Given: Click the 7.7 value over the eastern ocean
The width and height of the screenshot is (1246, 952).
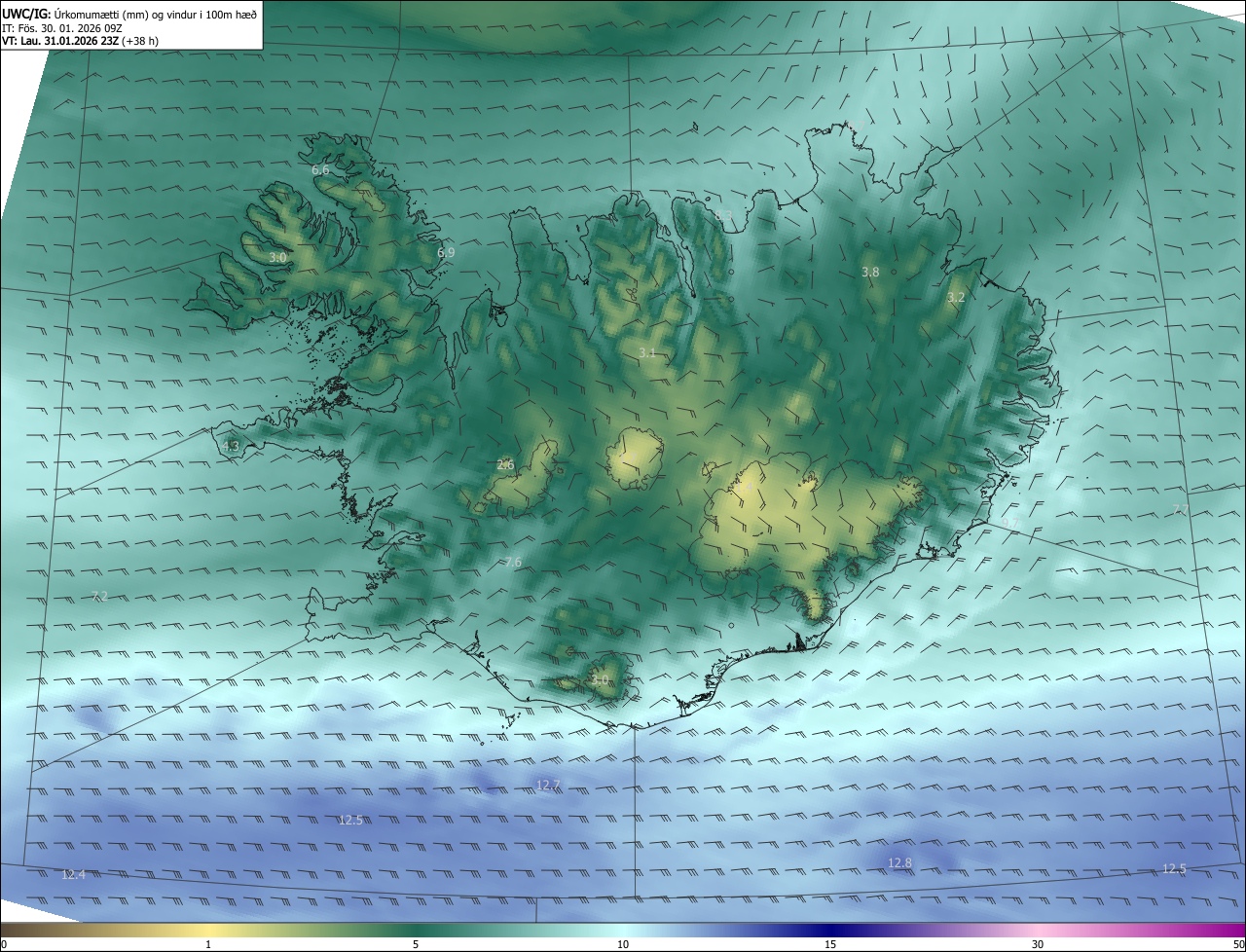Looking at the screenshot, I should pos(1180,509).
